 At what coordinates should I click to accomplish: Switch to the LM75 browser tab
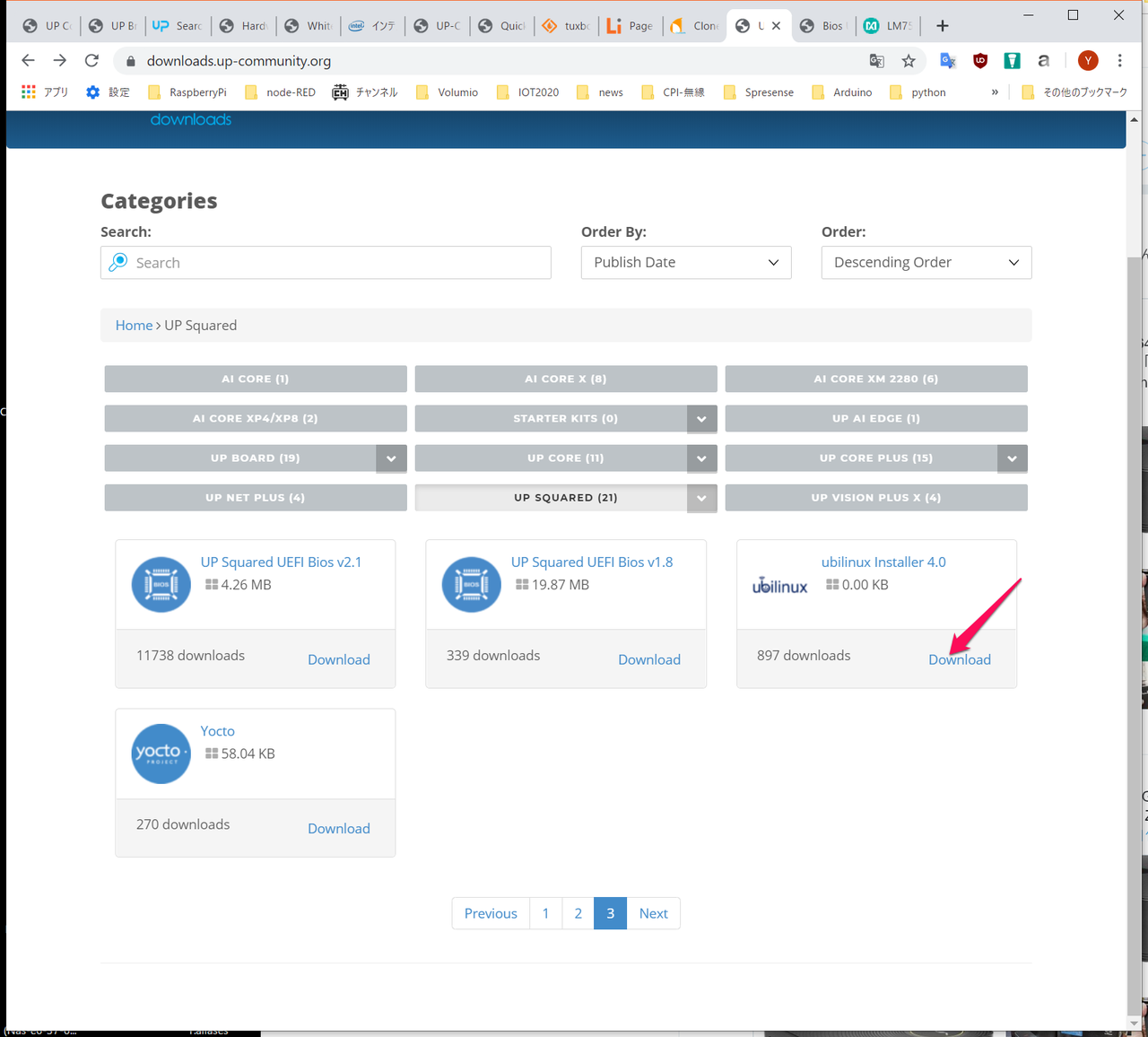click(887, 26)
